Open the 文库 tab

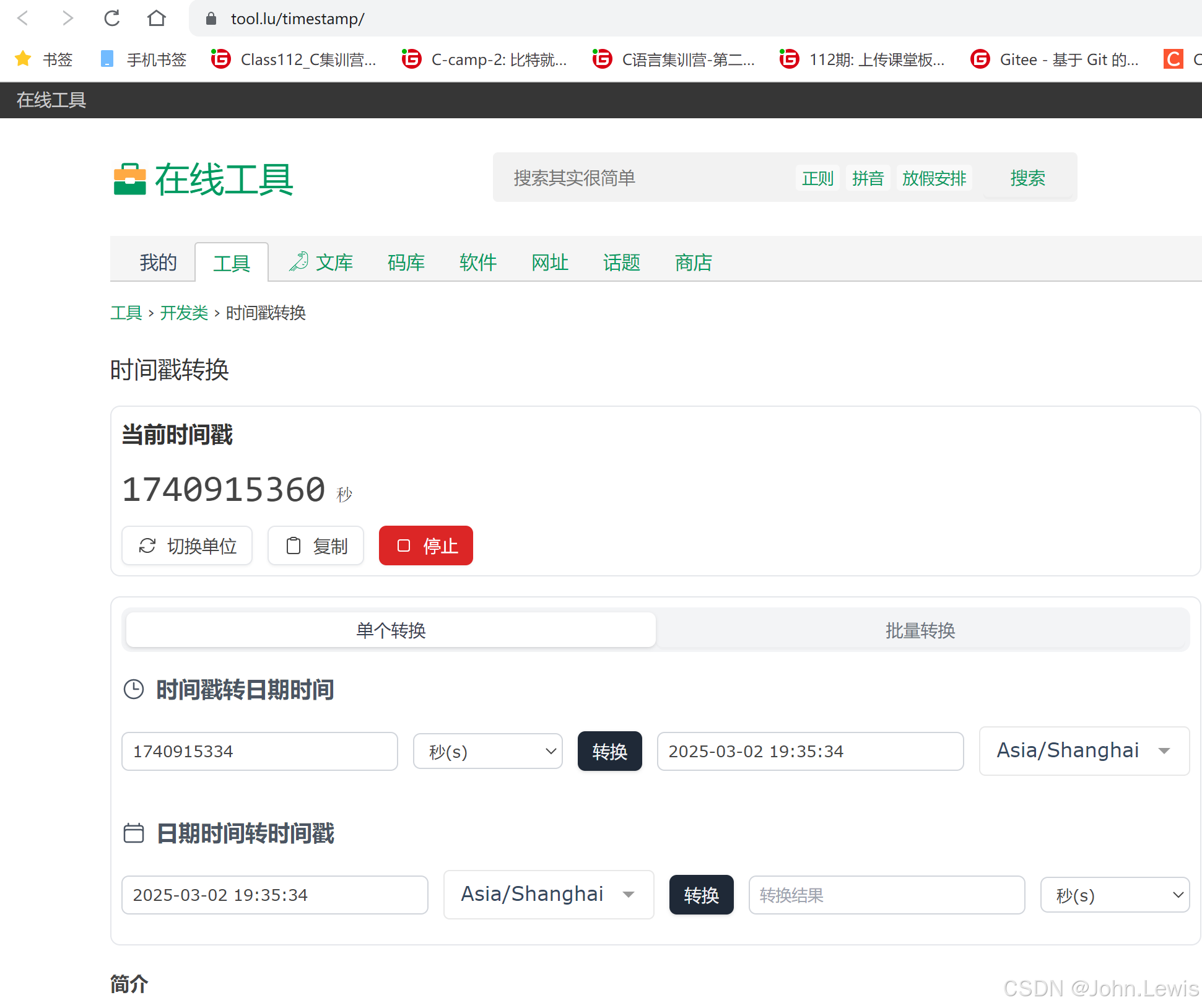coord(322,263)
